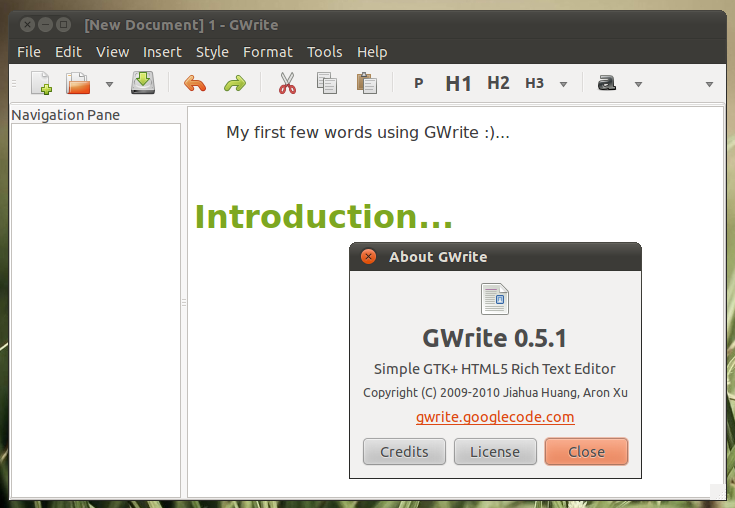The image size is (735, 508).
Task: Open the toolbar overflow arrow at far right
Action: coord(709,84)
